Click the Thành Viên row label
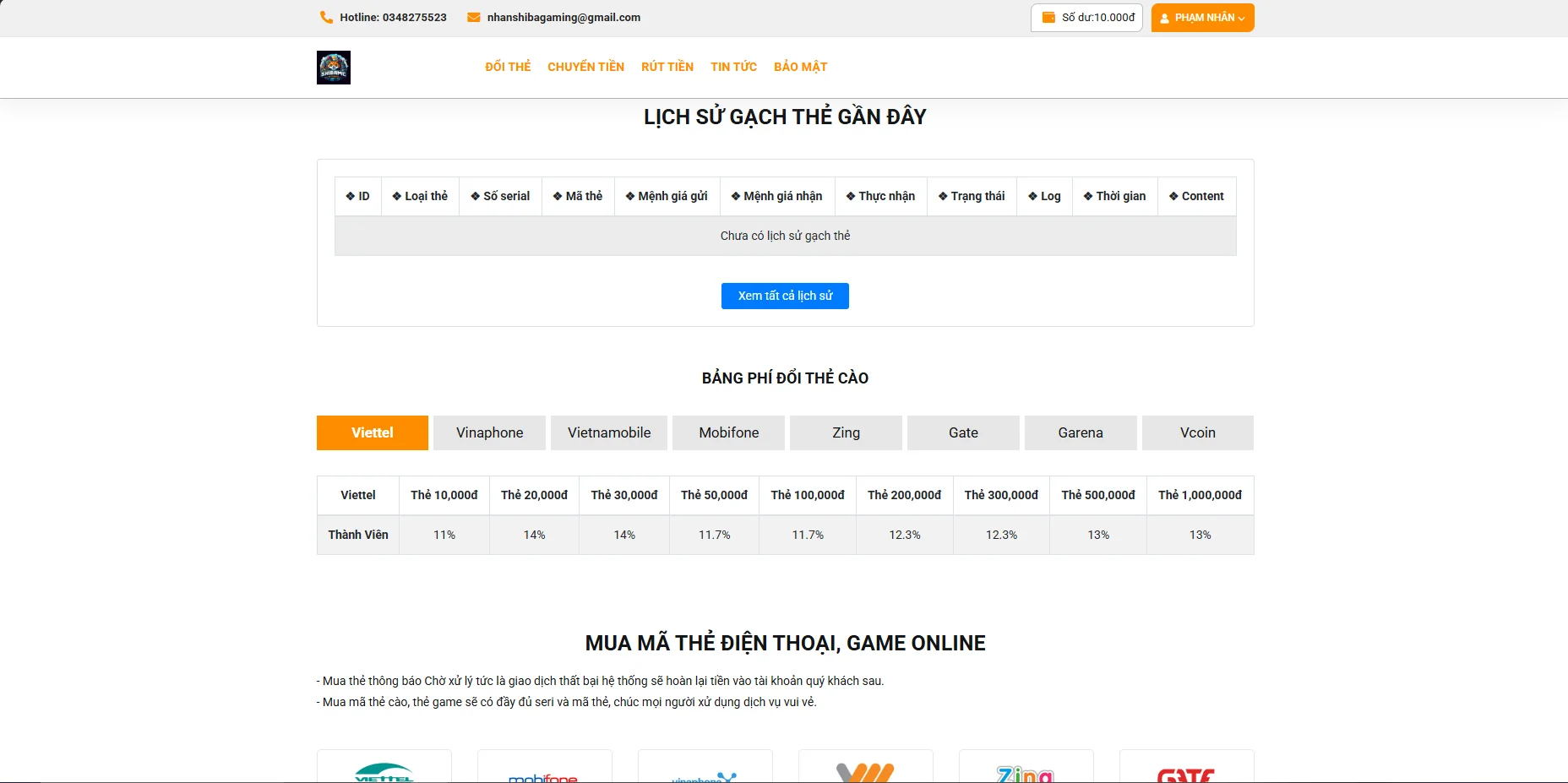The height and width of the screenshot is (783, 1568). (x=358, y=535)
